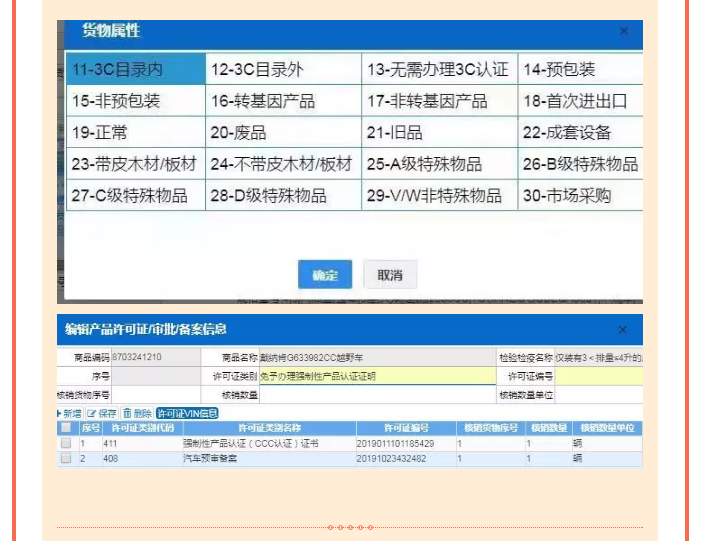The width and height of the screenshot is (701, 541).
Task: Toggle the select-all checkbox in table header
Action: point(66,428)
